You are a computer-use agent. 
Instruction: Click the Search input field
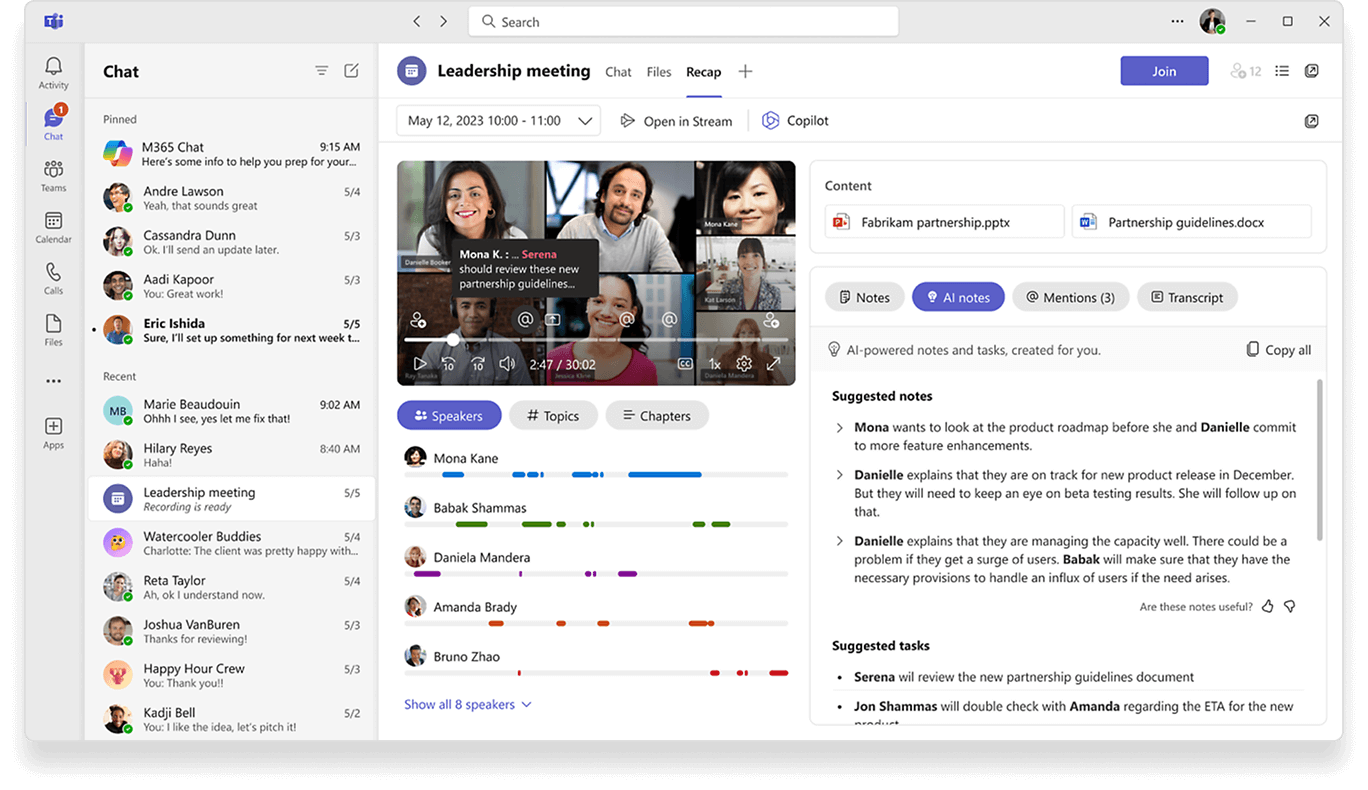click(683, 22)
